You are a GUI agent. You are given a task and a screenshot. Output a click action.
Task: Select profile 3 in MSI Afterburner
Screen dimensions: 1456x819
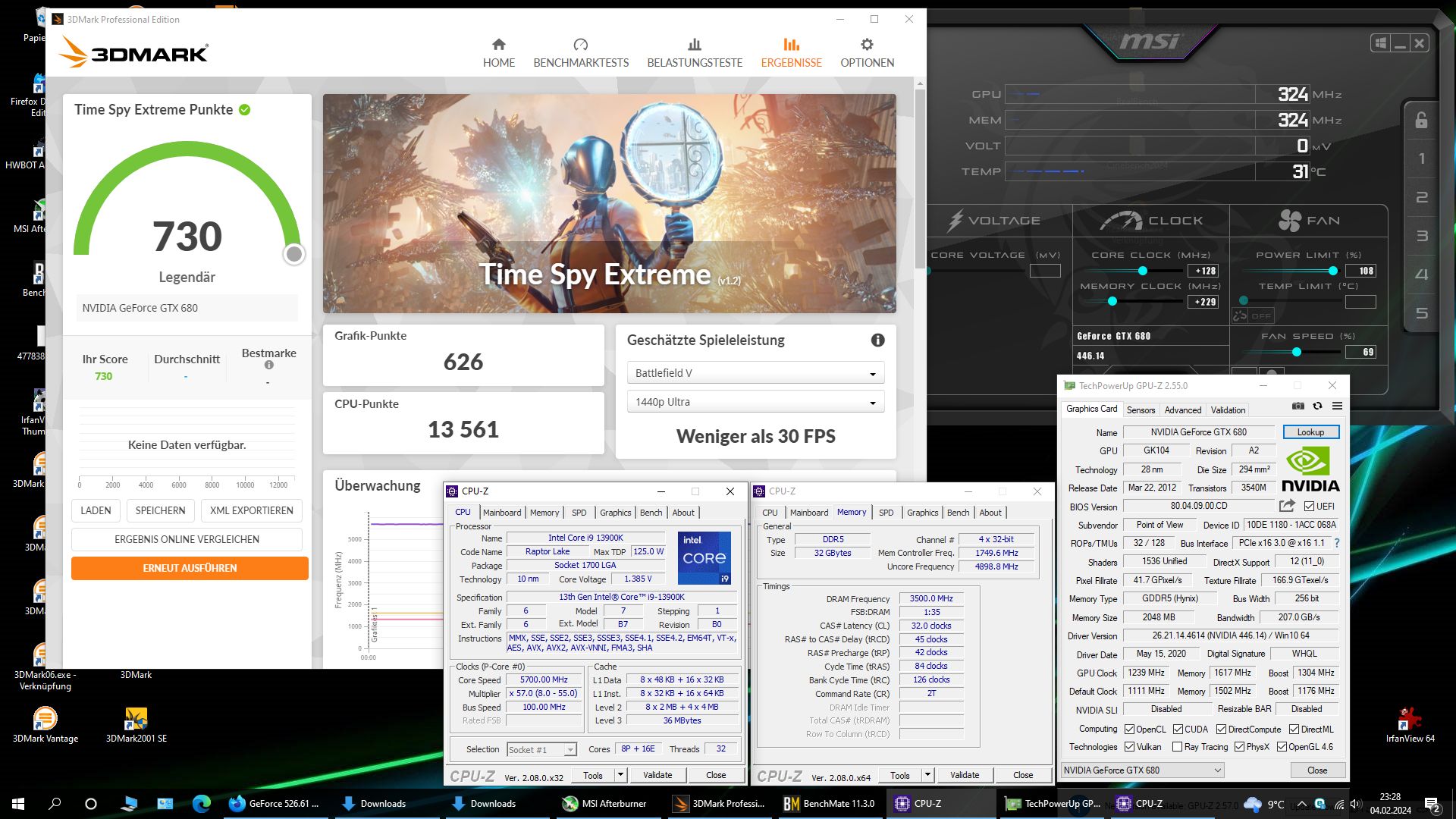pos(1422,236)
